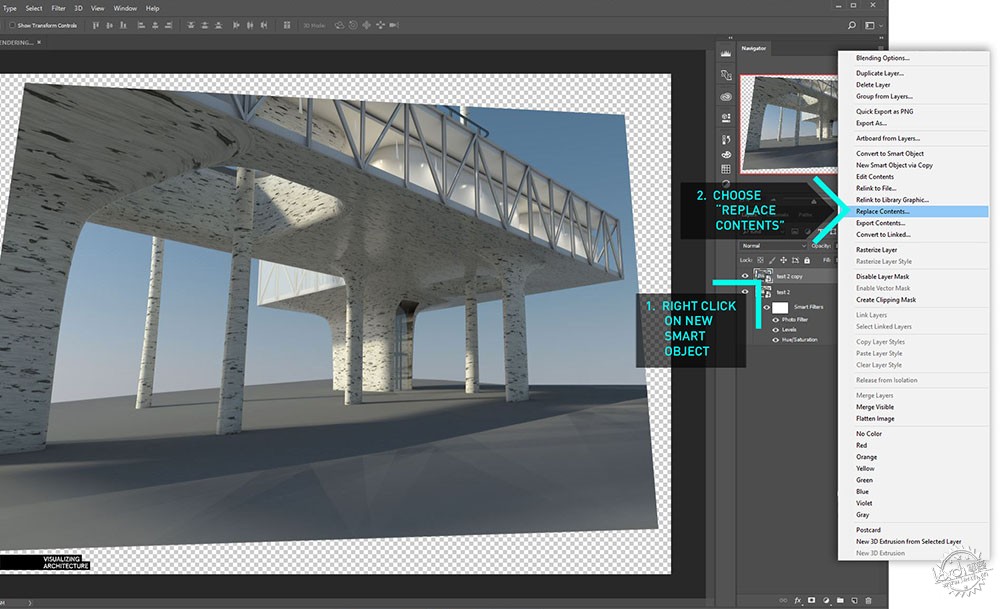
Task: Click the Navigator preview thumbnail
Action: (x=789, y=124)
